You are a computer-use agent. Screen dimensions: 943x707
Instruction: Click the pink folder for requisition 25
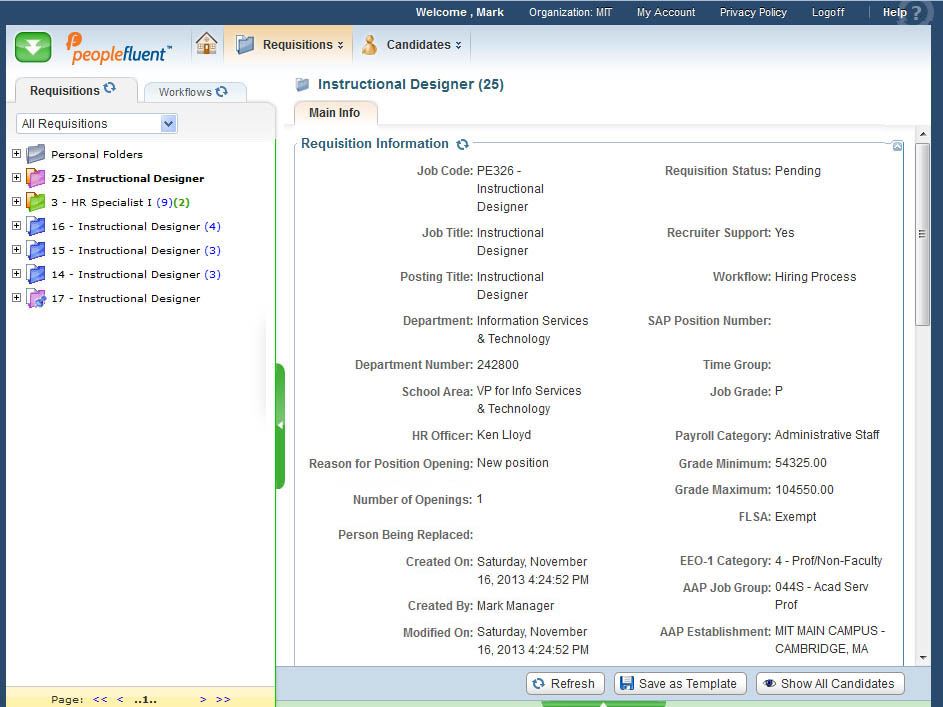click(36, 178)
